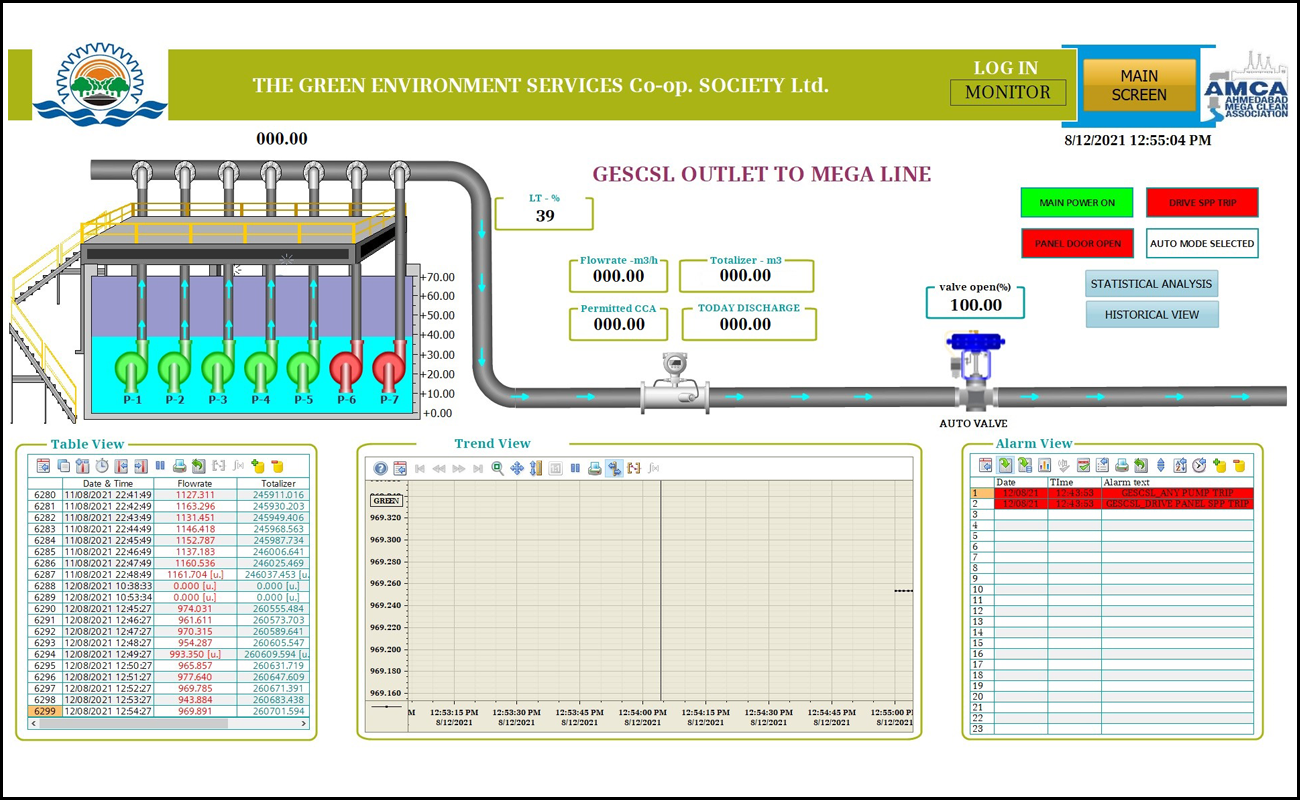1300x800 pixels.
Task: Click the MONITOR log in button
Action: click(x=1007, y=92)
